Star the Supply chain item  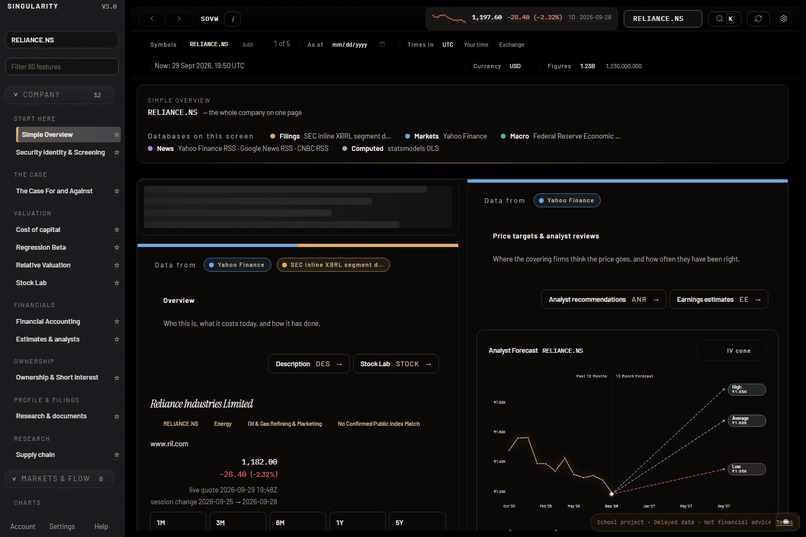click(117, 455)
